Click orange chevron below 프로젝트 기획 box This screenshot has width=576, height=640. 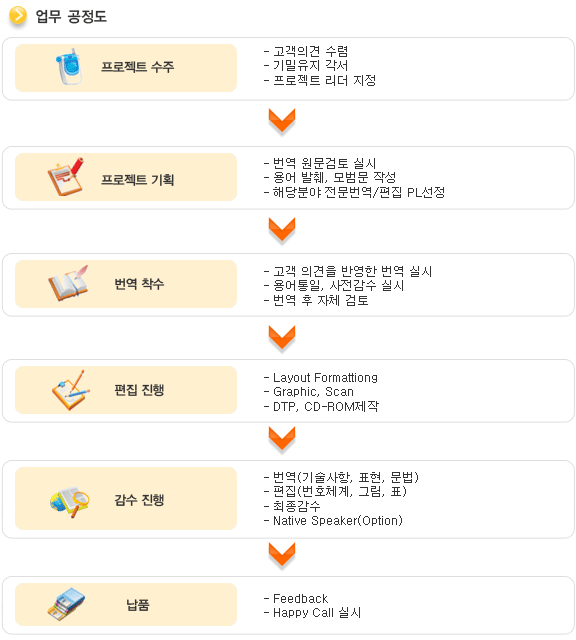(x=282, y=230)
